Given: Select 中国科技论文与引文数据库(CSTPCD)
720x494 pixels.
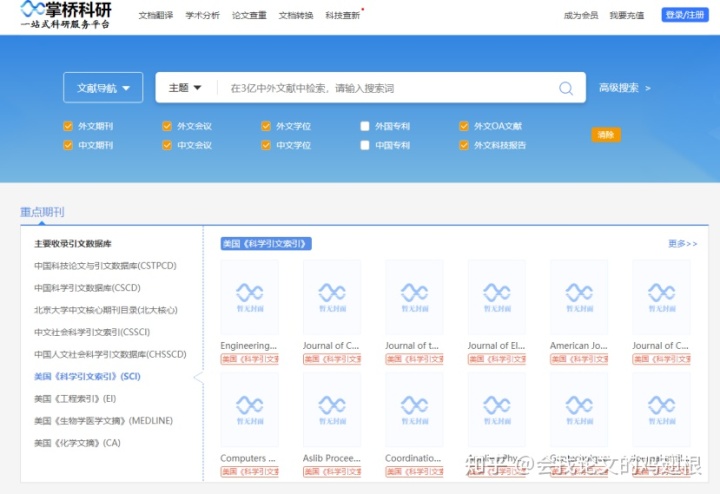Looking at the screenshot, I should 105,265.
